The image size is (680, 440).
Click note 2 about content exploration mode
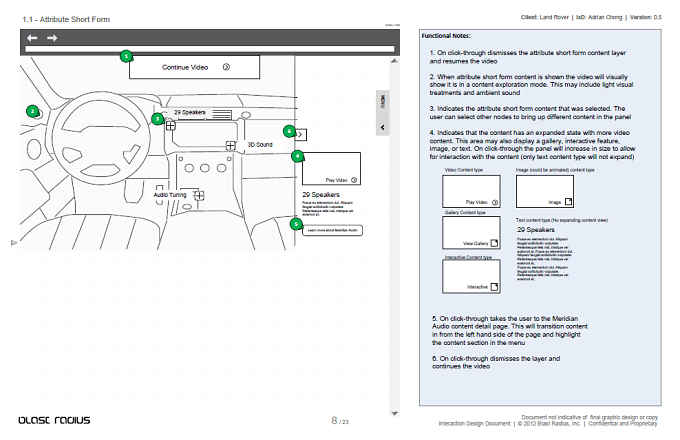pyautogui.click(x=531, y=85)
